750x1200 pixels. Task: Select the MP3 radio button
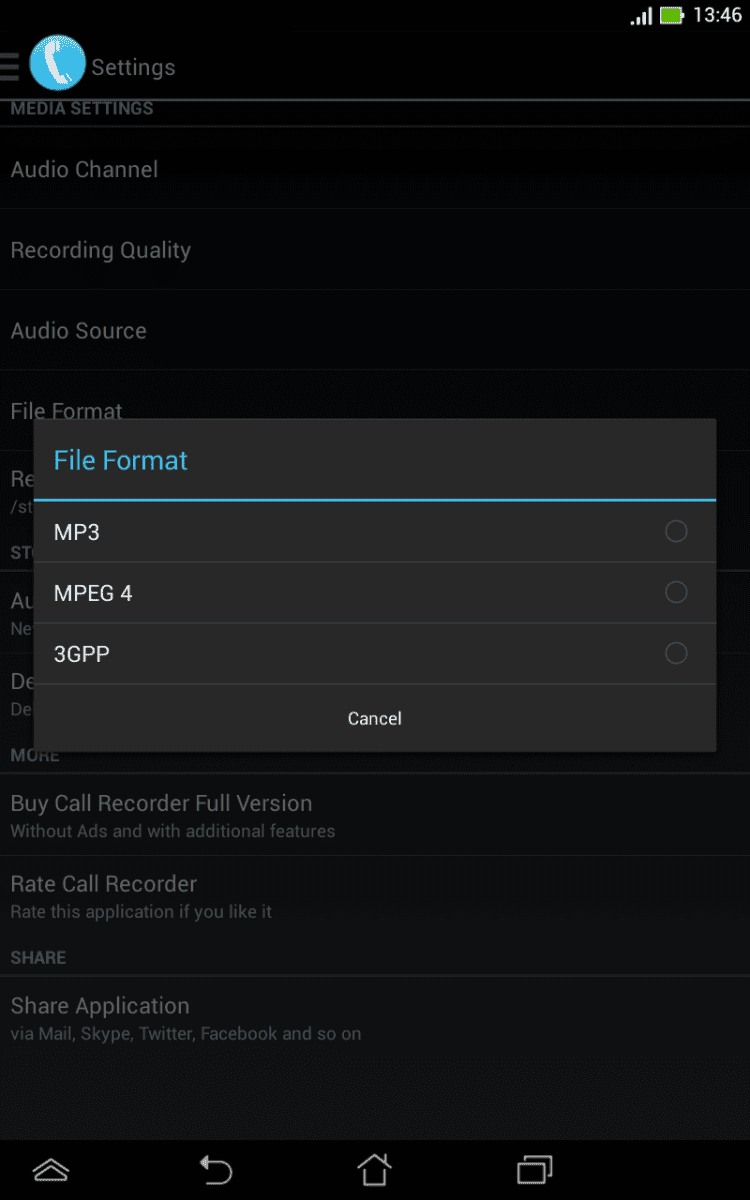coord(676,532)
